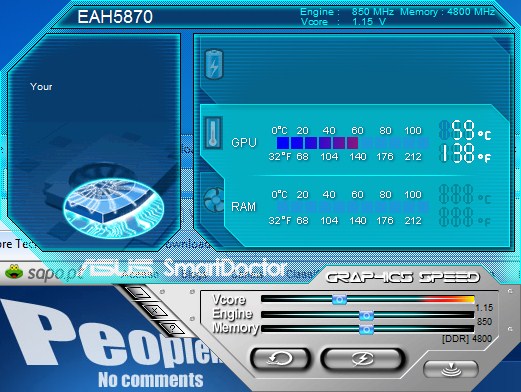Click the 1.15 Vcore value beside slider
The width and height of the screenshot is (521, 392).
tap(484, 307)
